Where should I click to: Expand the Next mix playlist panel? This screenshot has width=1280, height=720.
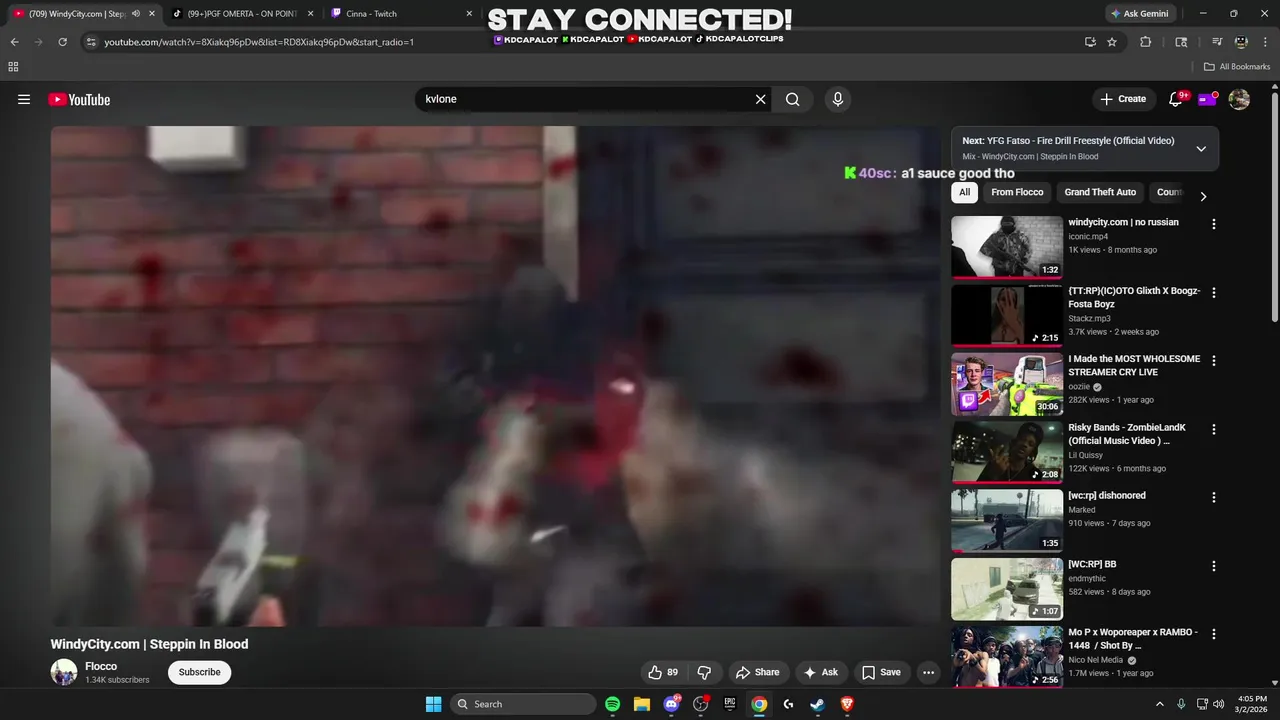pos(1201,148)
